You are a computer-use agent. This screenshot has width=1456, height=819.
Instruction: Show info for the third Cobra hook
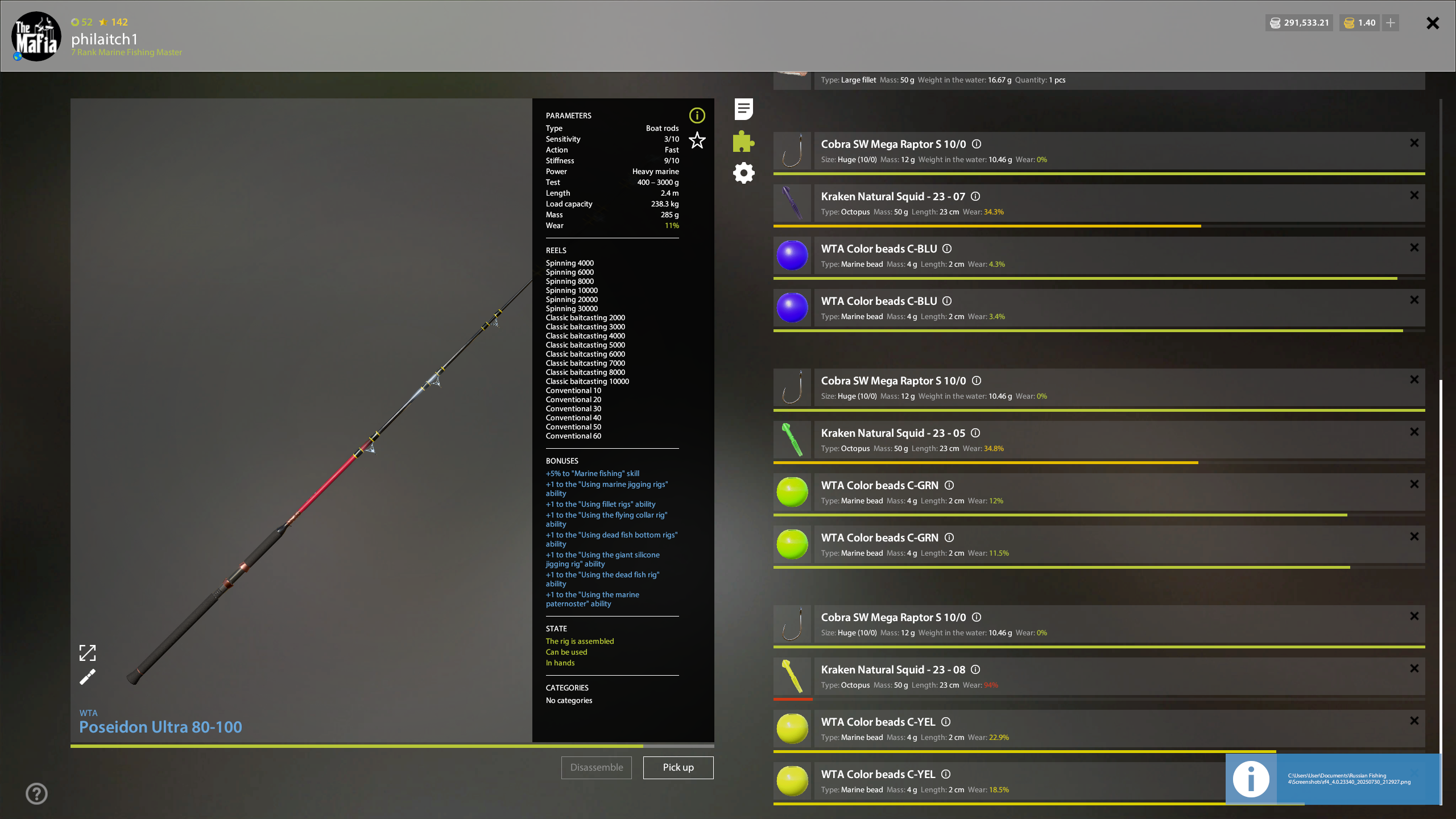[977, 617]
